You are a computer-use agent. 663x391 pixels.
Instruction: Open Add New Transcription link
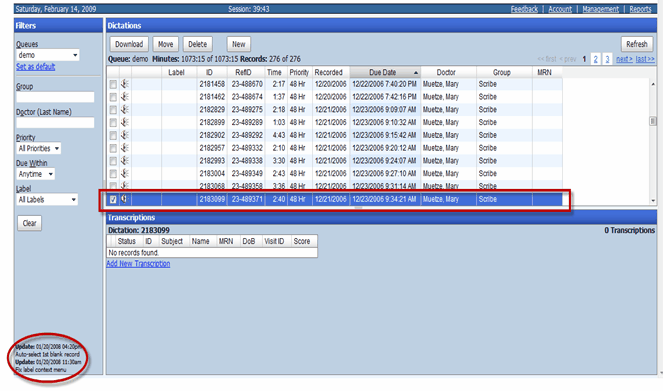click(138, 264)
